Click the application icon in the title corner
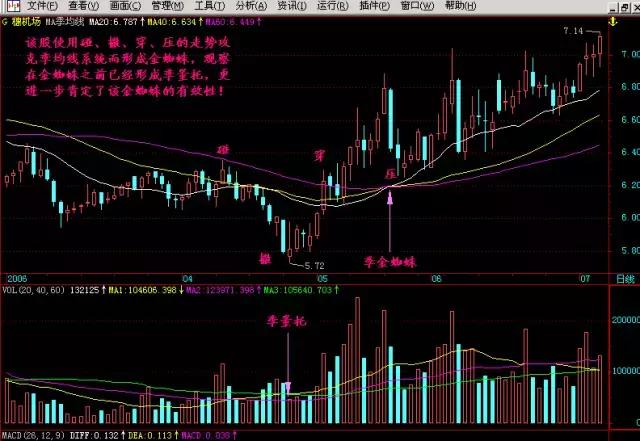Viewport: 640px width, 441px height. 12,6
